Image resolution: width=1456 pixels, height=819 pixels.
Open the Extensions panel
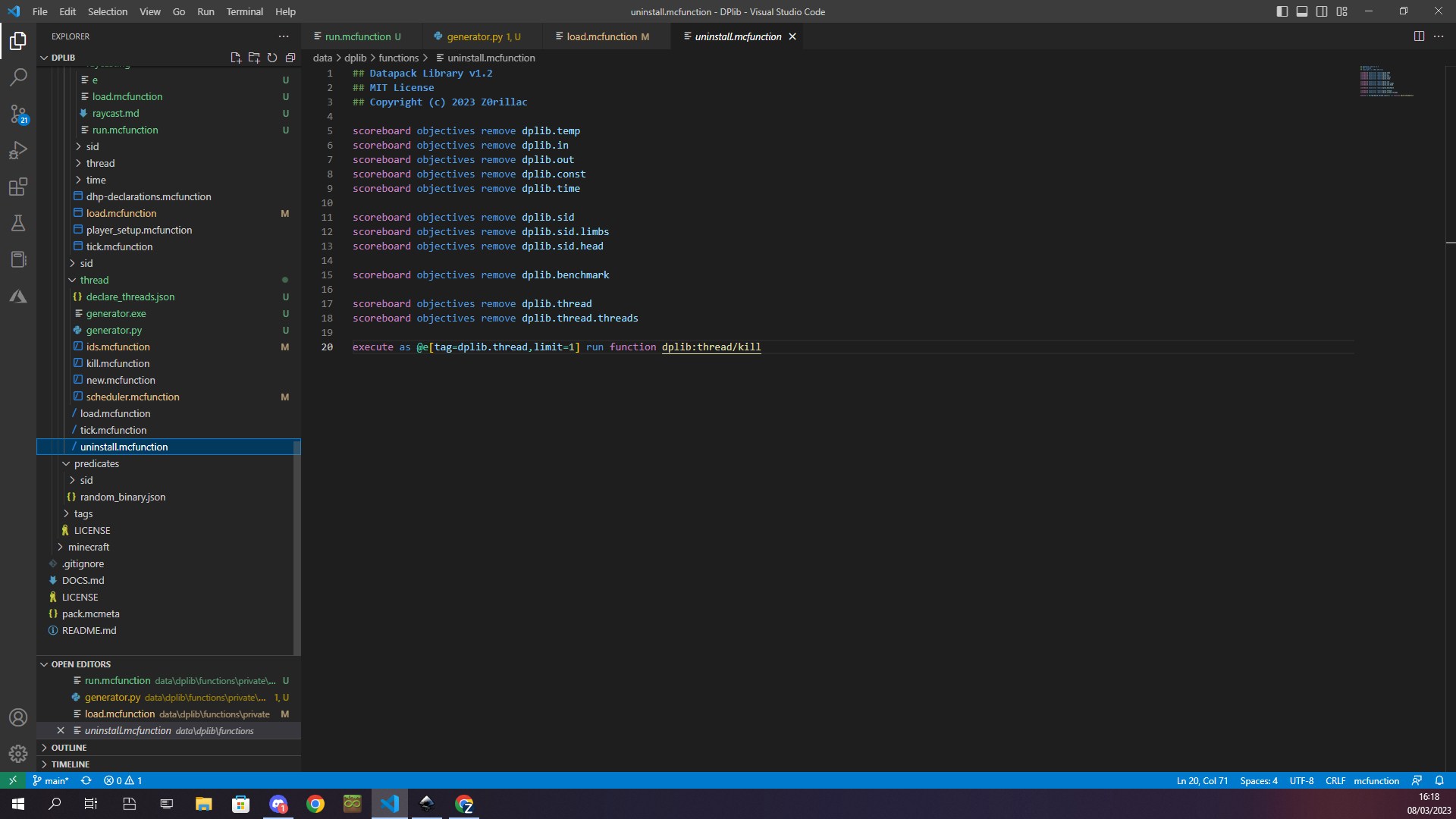(x=18, y=187)
